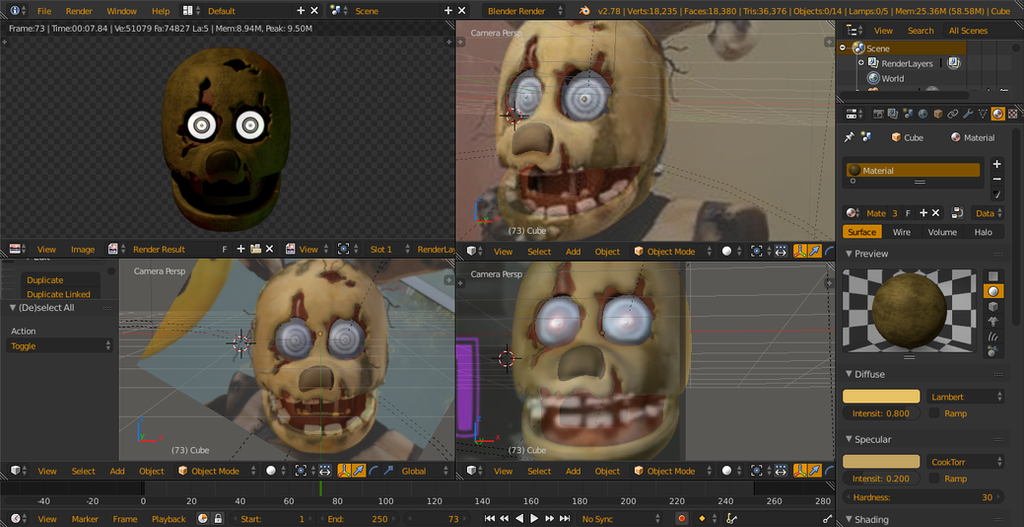The width and height of the screenshot is (1024, 527).
Task: Open the CookTorr specular shader dropdown
Action: [x=965, y=462]
